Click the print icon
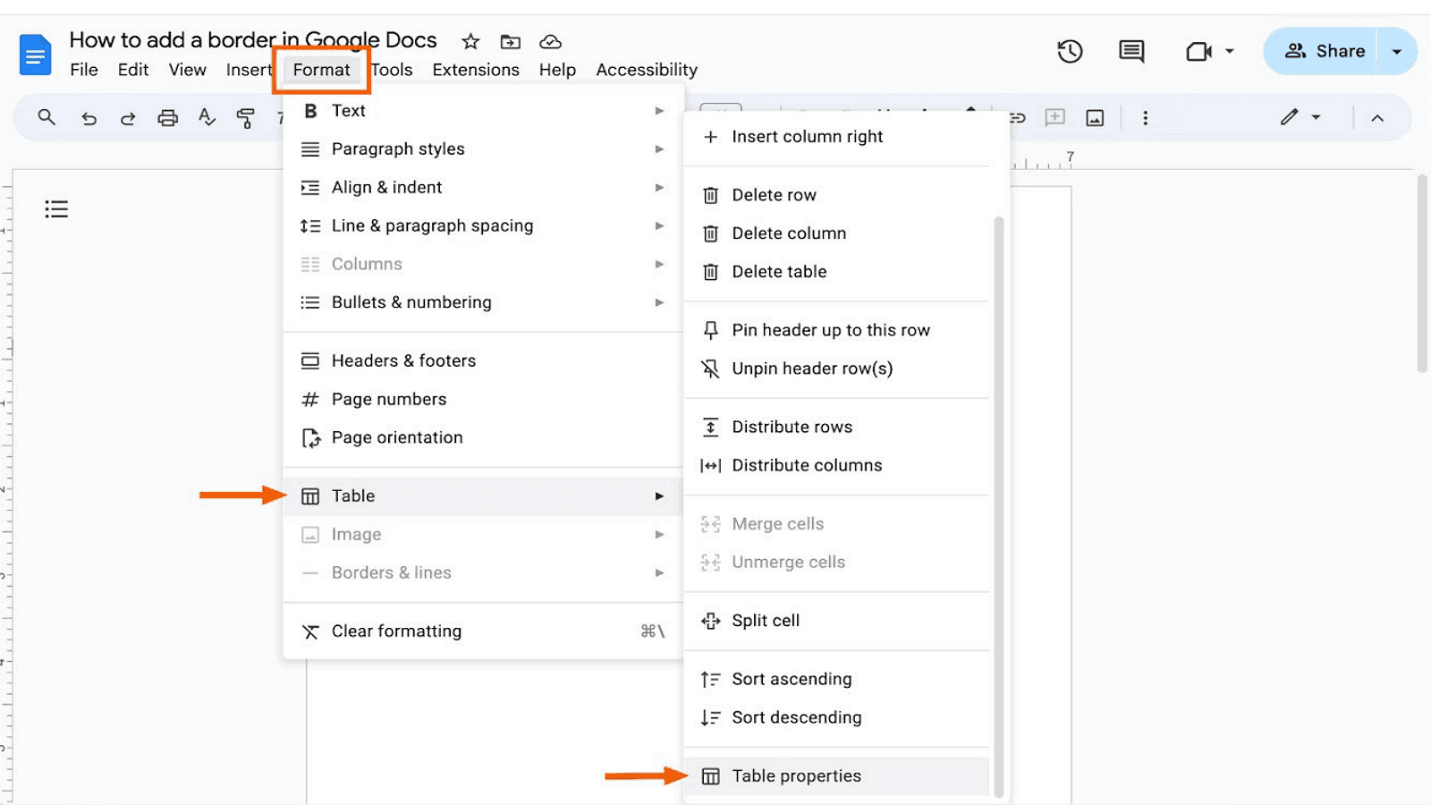1431x805 pixels. click(x=167, y=118)
